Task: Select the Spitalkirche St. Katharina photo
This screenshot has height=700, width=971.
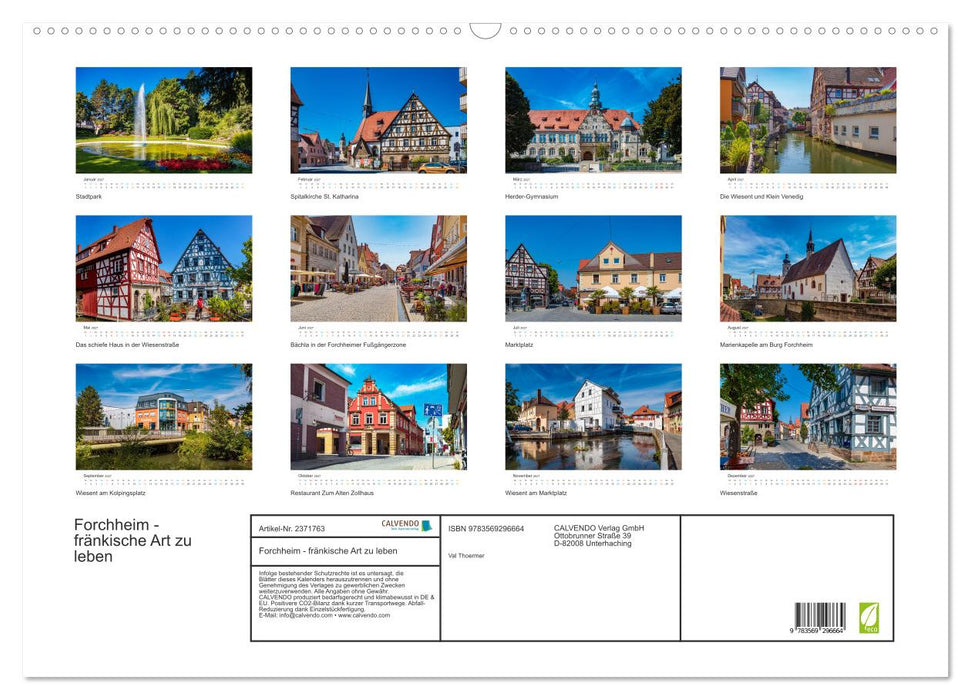Action: tap(378, 120)
